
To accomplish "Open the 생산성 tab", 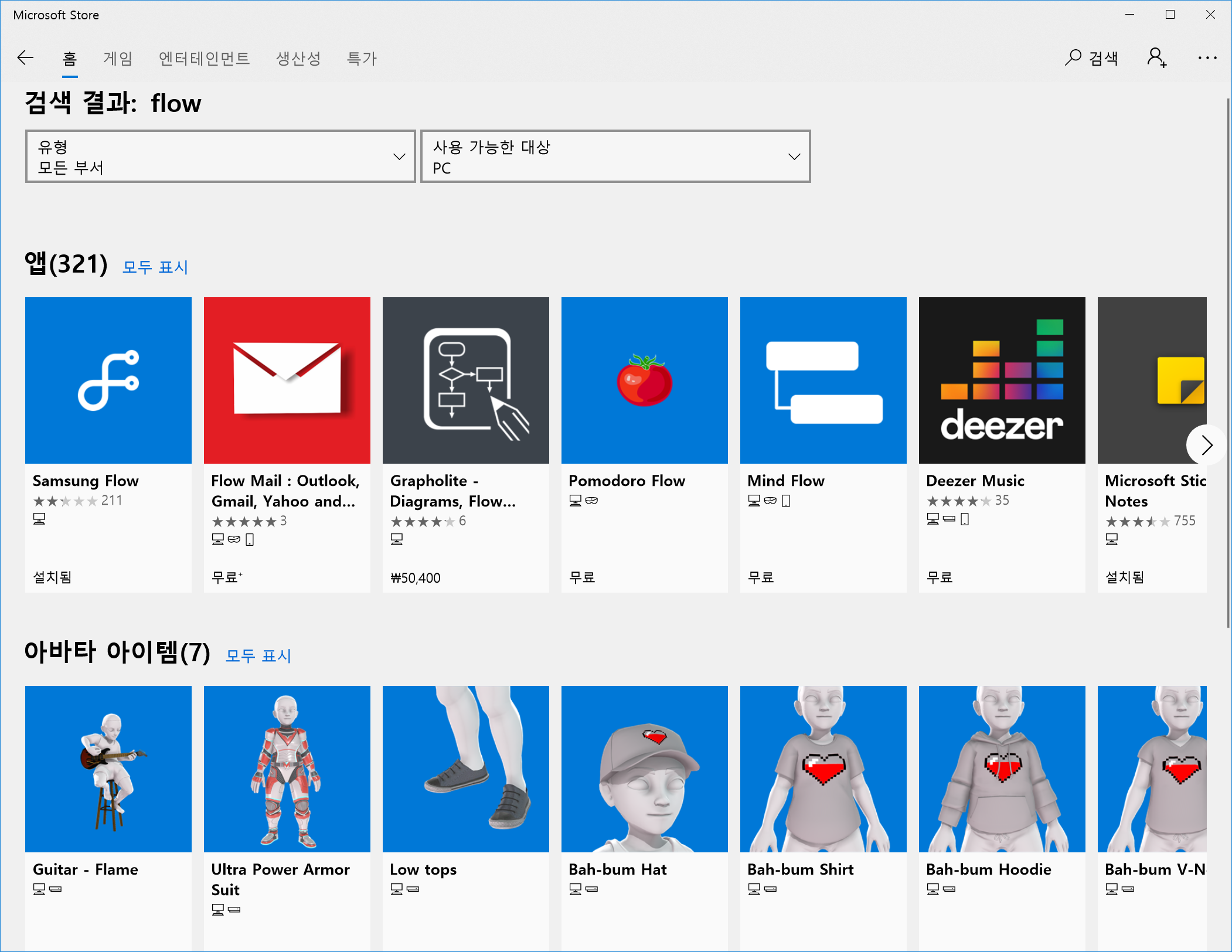I will (298, 58).
